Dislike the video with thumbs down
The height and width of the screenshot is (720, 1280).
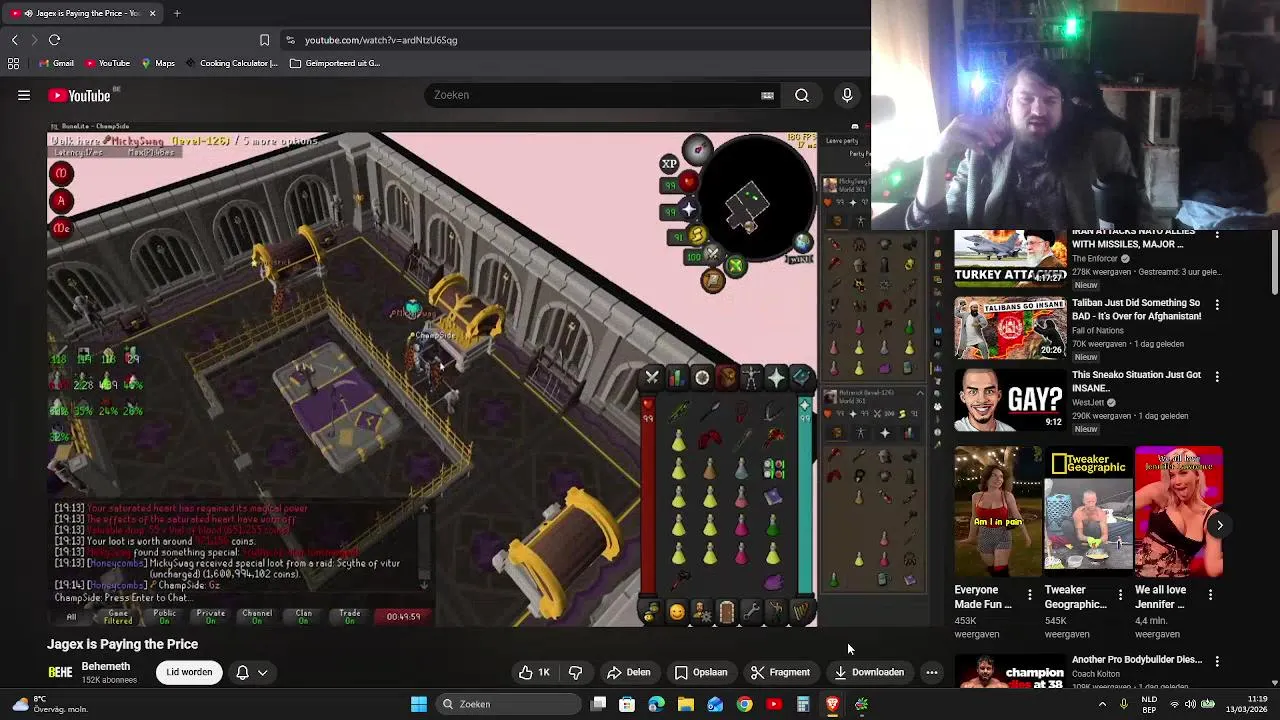click(576, 672)
